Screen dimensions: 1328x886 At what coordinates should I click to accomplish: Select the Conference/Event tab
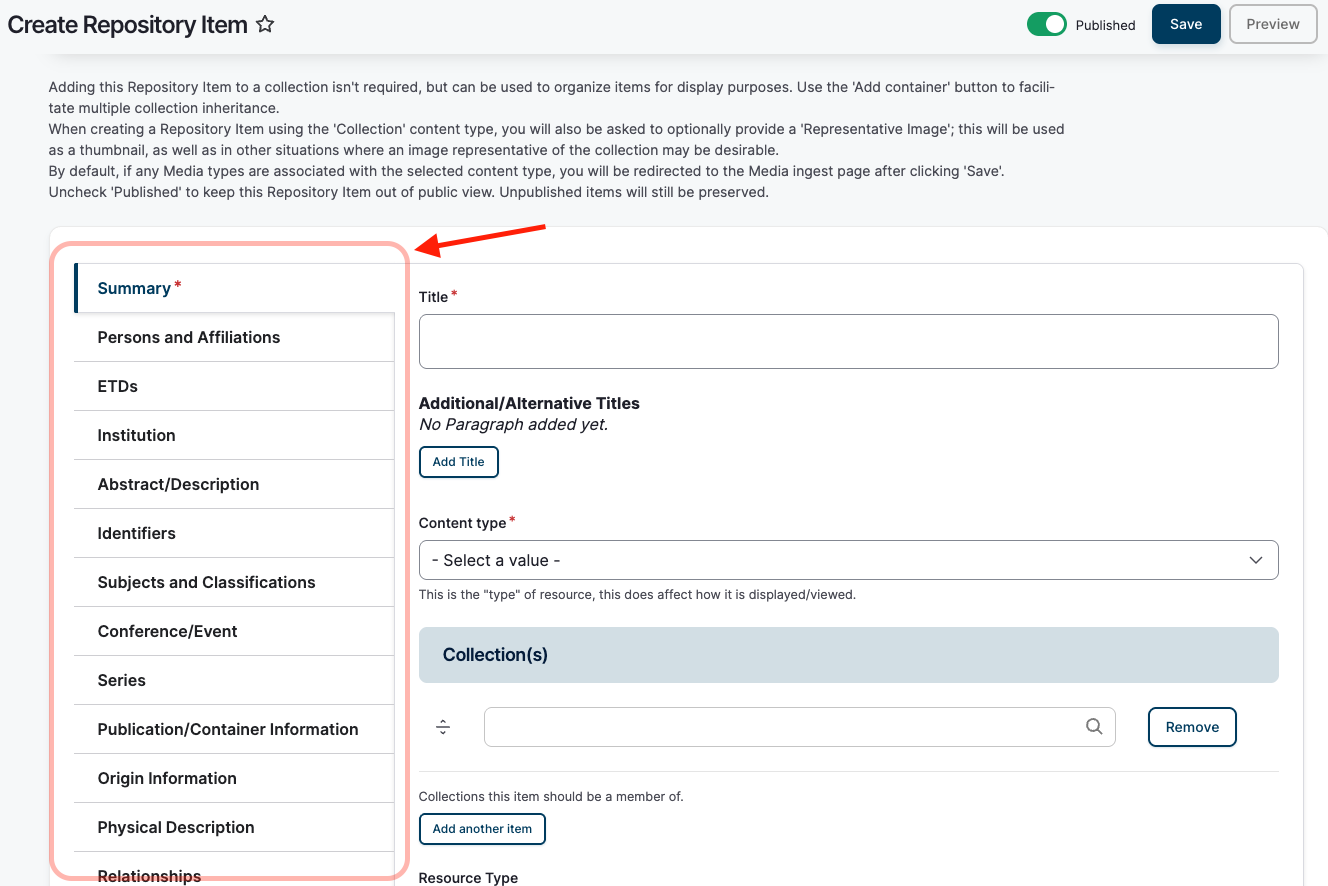pyautogui.click(x=235, y=631)
